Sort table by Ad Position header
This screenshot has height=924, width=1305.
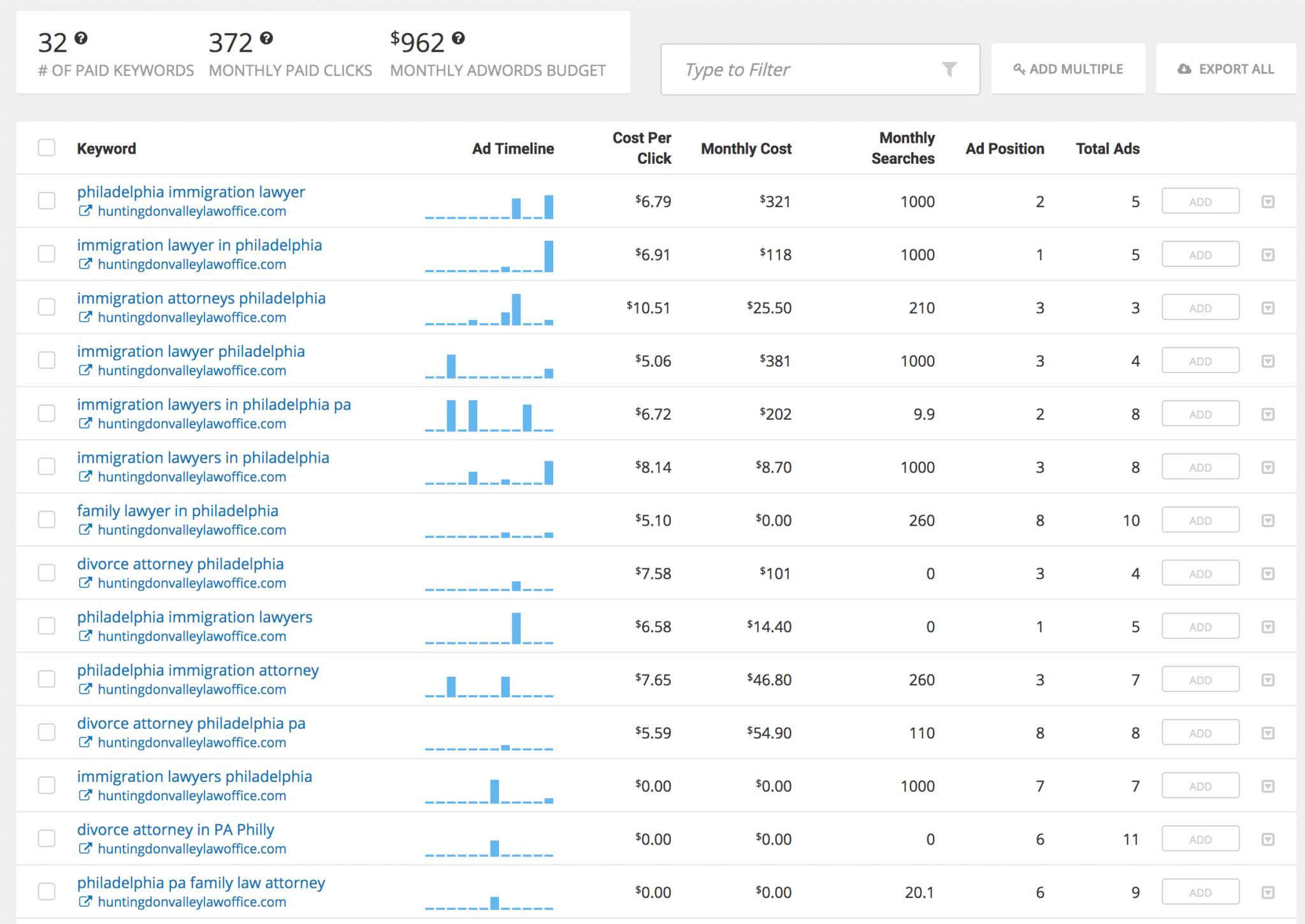1004,148
